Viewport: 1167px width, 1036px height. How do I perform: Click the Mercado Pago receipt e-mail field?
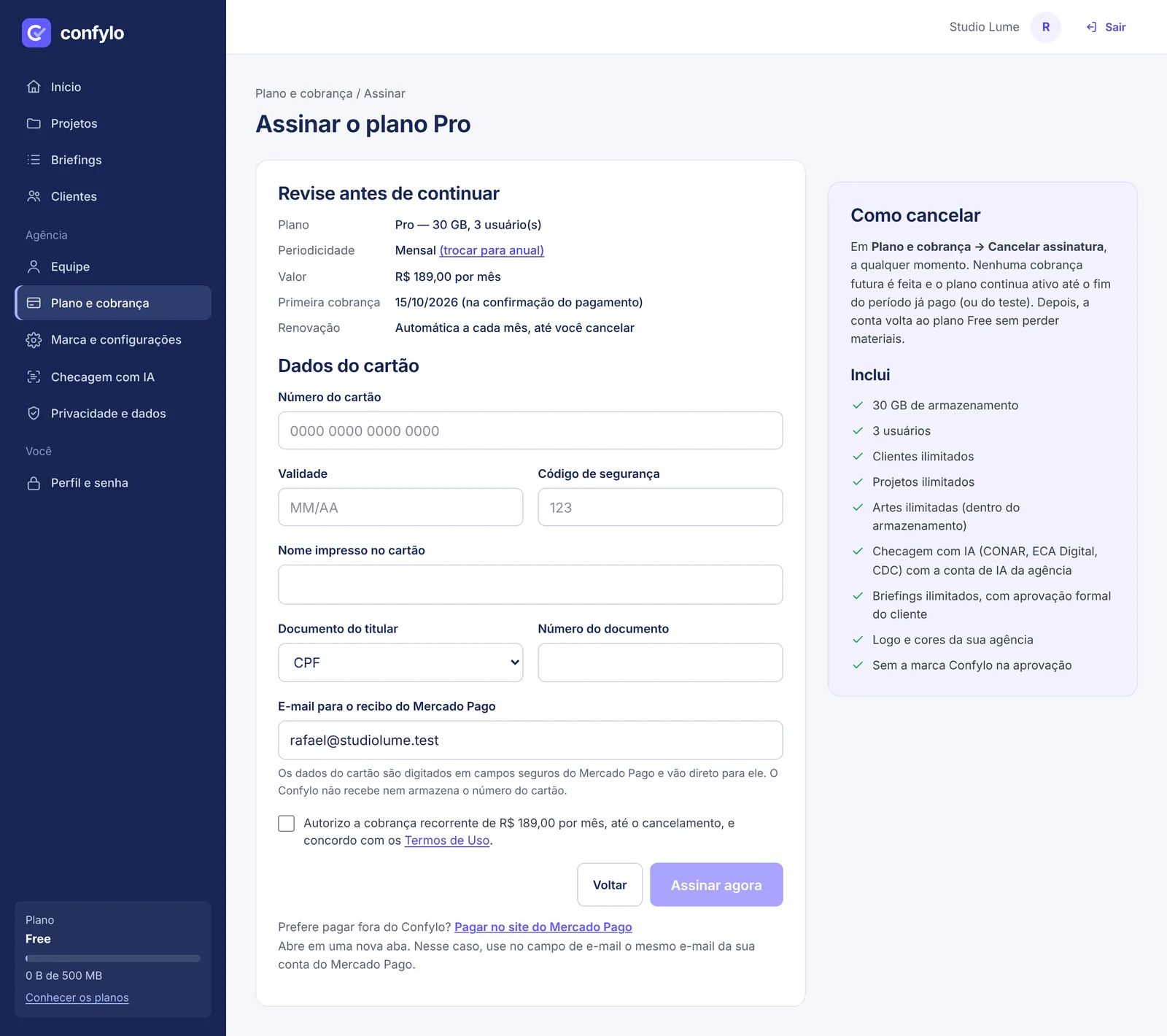(x=530, y=741)
